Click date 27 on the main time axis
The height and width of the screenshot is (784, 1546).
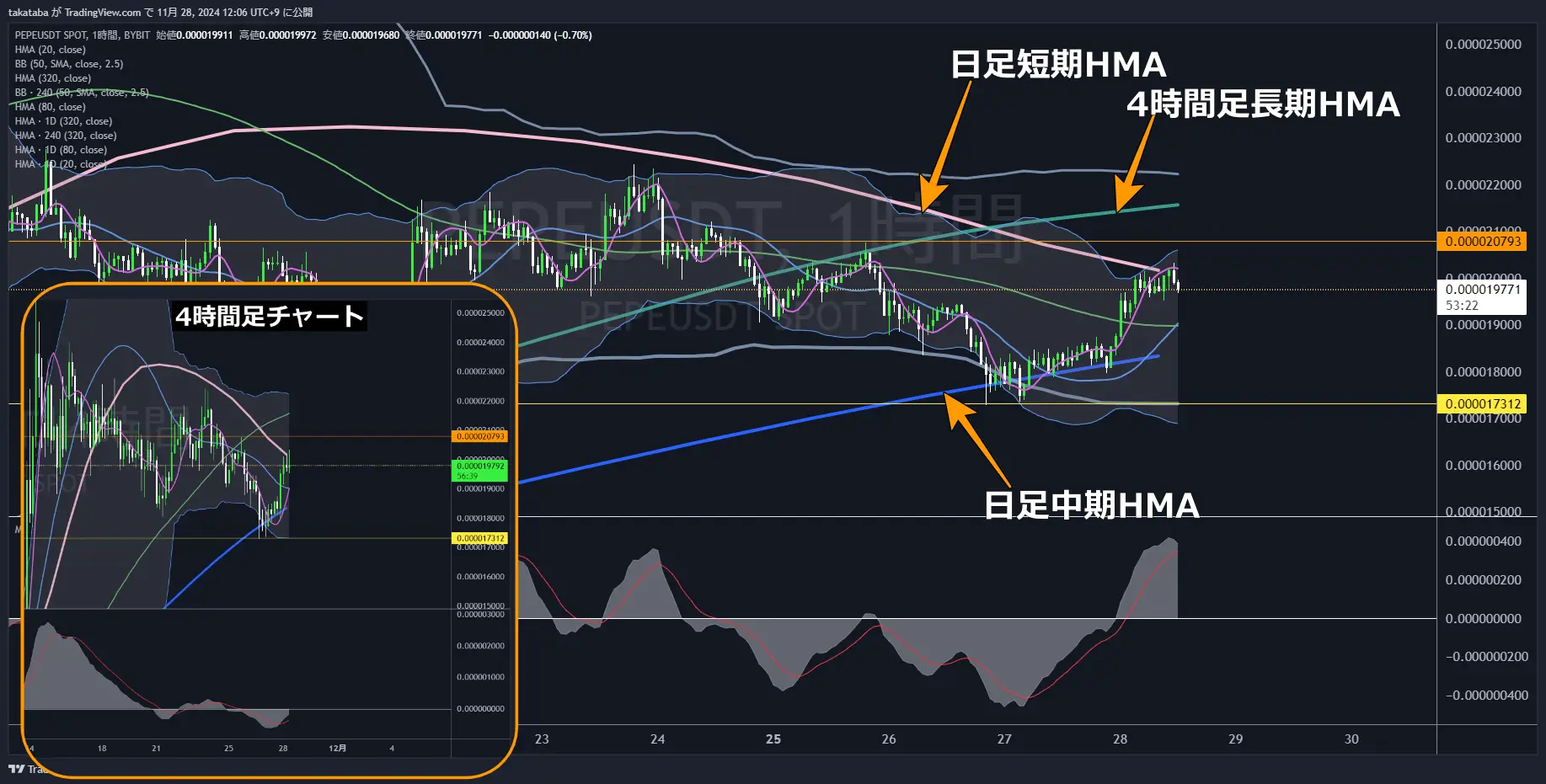coord(1004,739)
